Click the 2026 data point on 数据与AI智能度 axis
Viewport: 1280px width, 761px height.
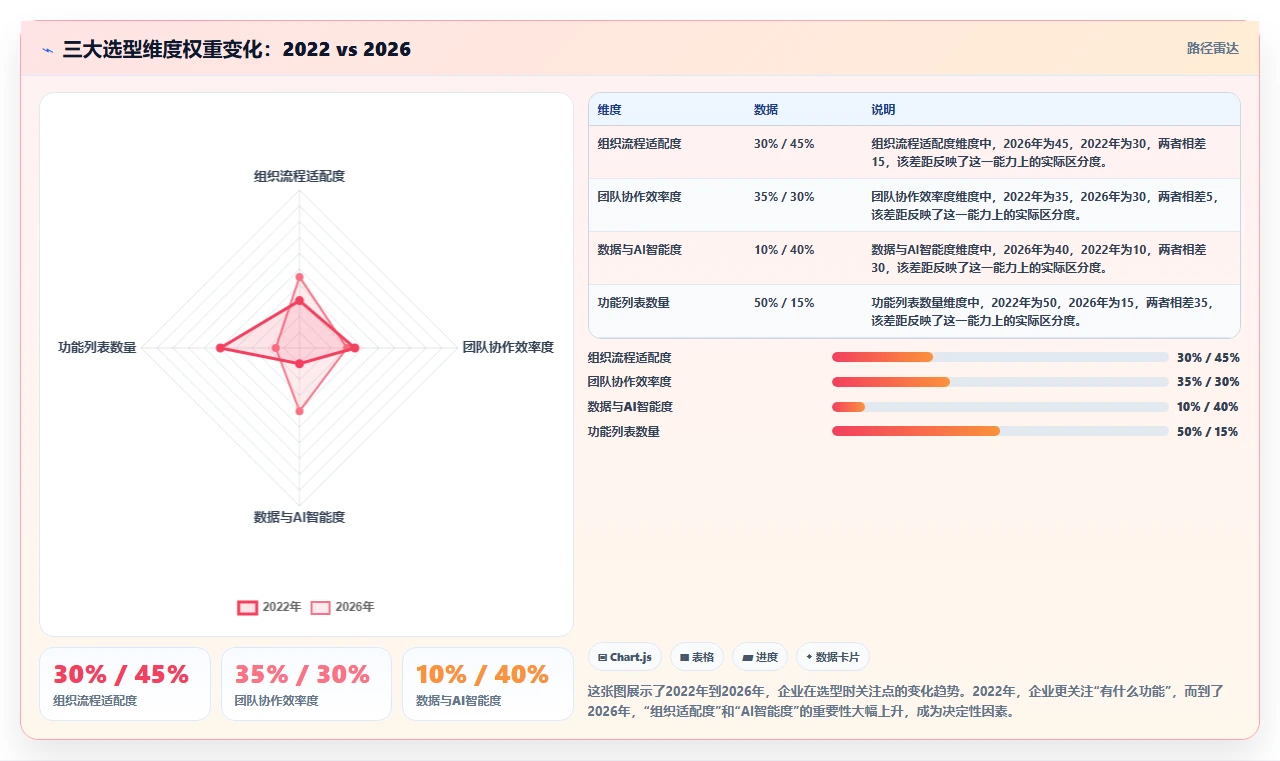(x=299, y=411)
